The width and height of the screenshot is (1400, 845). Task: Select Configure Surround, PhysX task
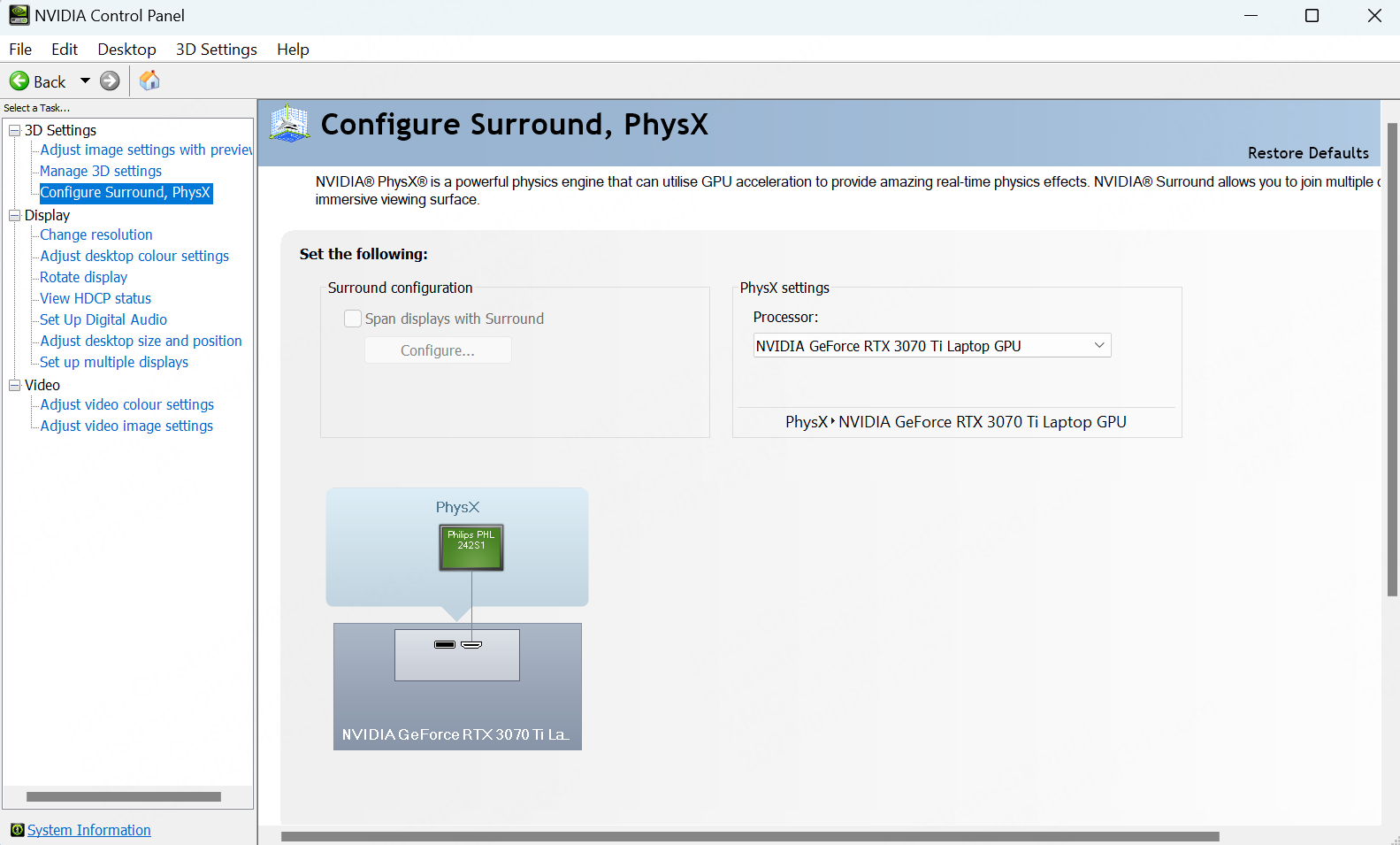point(126,192)
